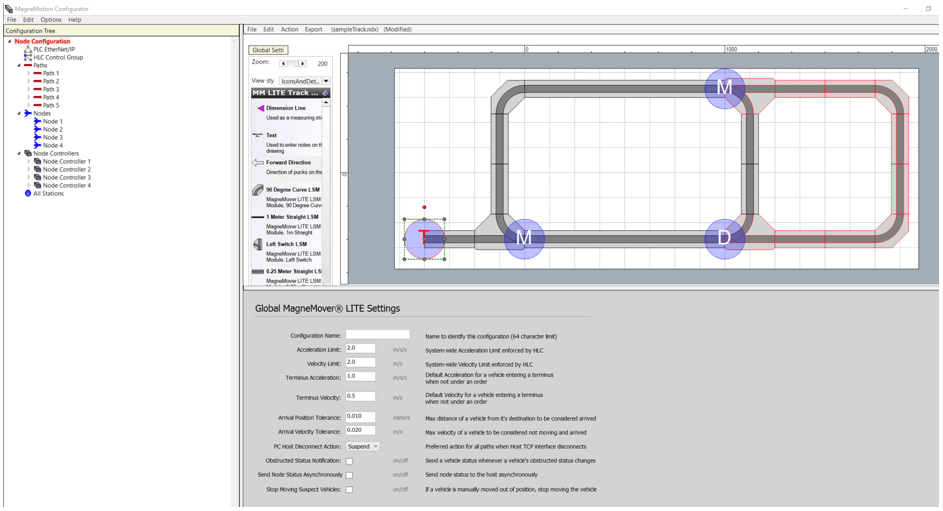Select the Left Switch LSM stencil
943x511 pixels.
pos(258,244)
